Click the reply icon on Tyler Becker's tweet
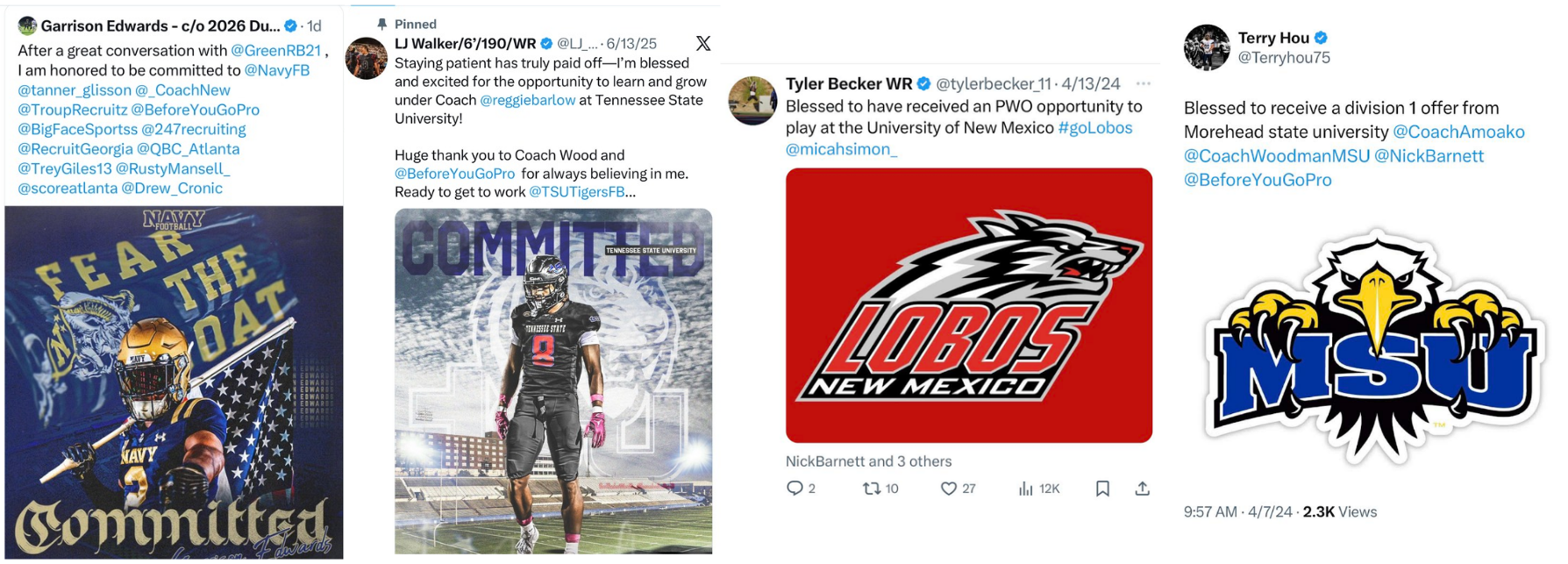The image size is (1568, 564). point(795,488)
